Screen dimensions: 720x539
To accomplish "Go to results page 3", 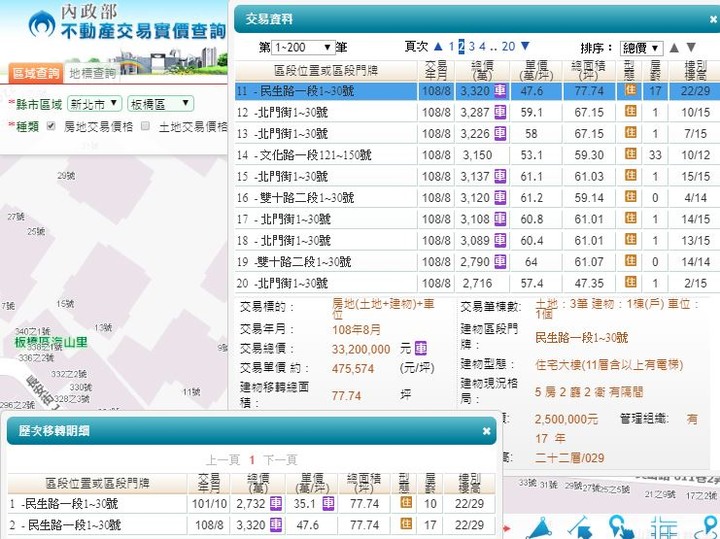I will (x=472, y=46).
